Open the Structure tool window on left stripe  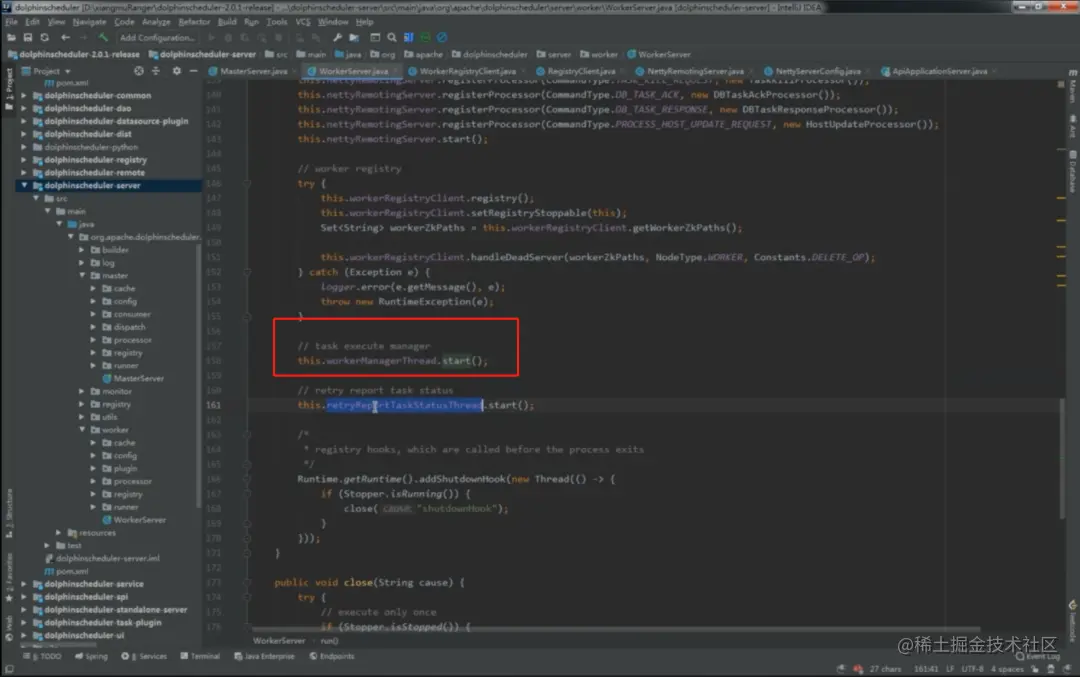tap(9, 514)
